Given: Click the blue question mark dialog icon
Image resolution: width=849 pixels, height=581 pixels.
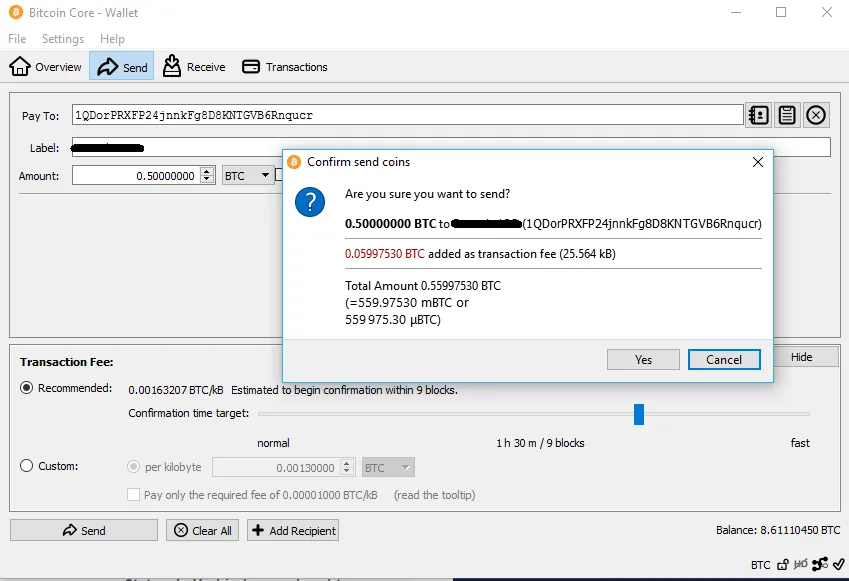Looking at the screenshot, I should pyautogui.click(x=310, y=202).
